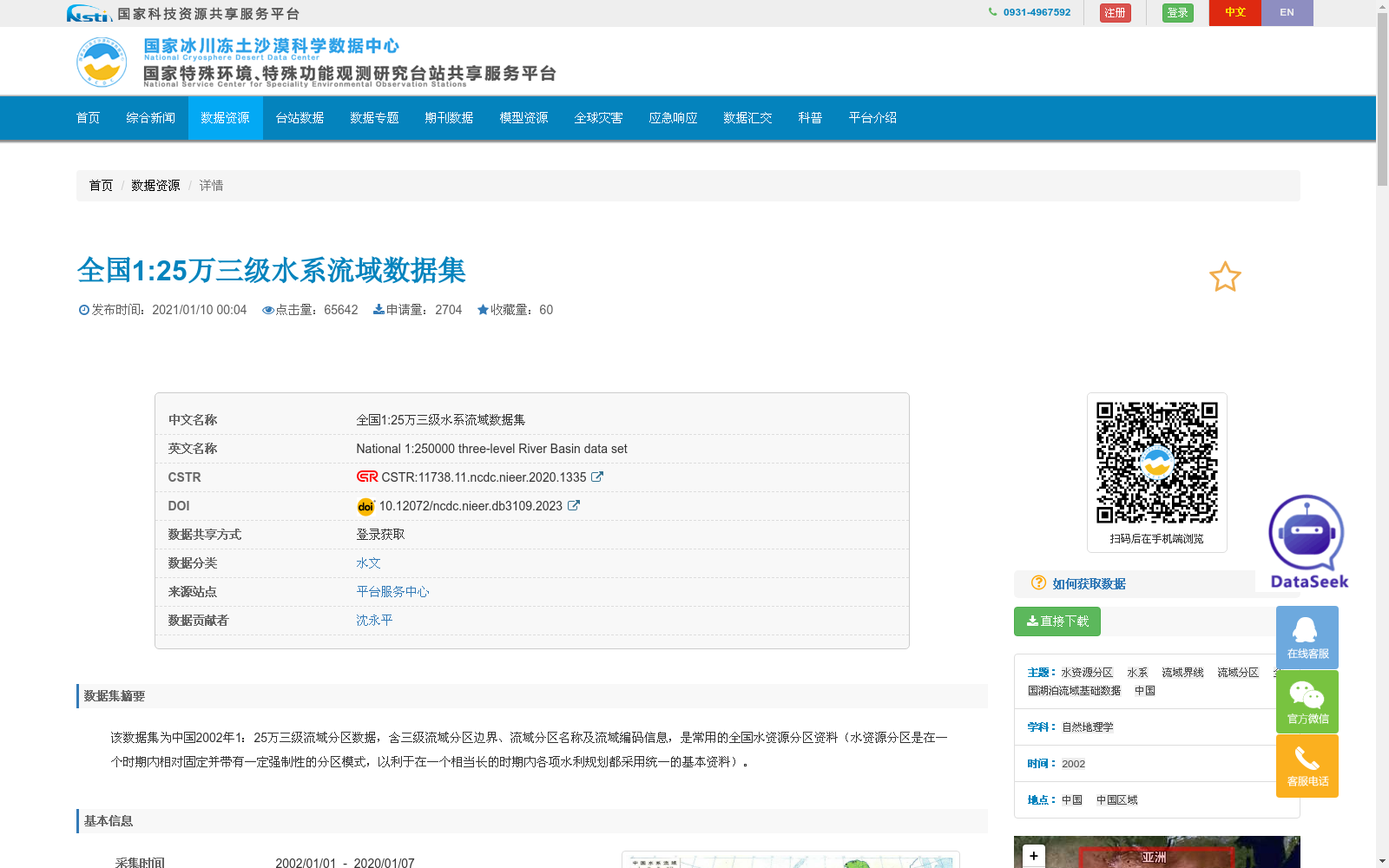
Task: Click the satellite map of 亚洲
Action: 1157,852
